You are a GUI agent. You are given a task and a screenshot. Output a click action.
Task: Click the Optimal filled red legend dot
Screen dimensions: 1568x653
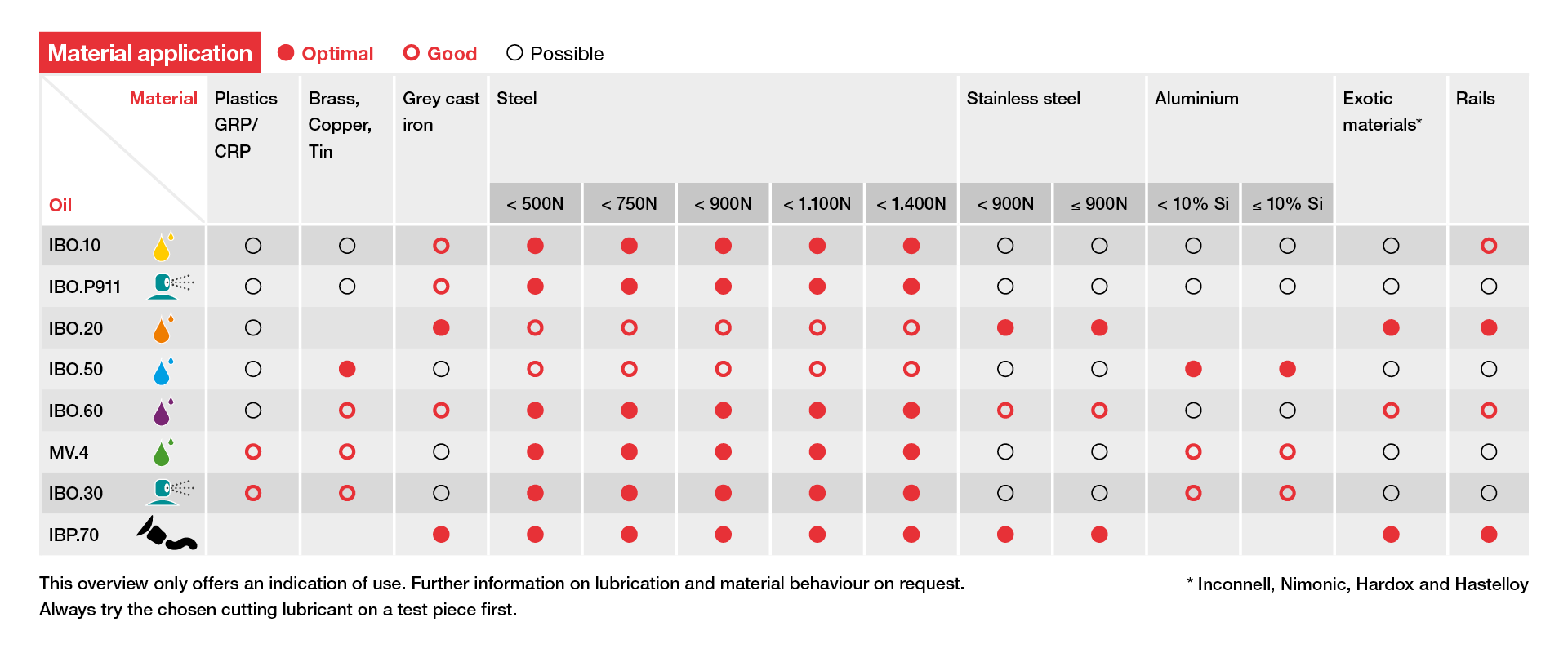(x=286, y=53)
